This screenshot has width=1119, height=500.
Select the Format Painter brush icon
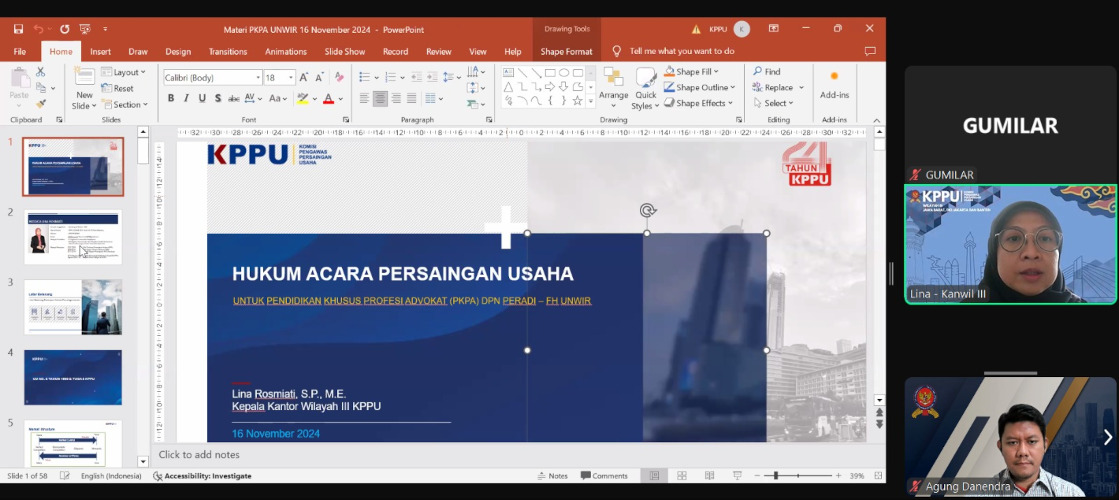41,103
